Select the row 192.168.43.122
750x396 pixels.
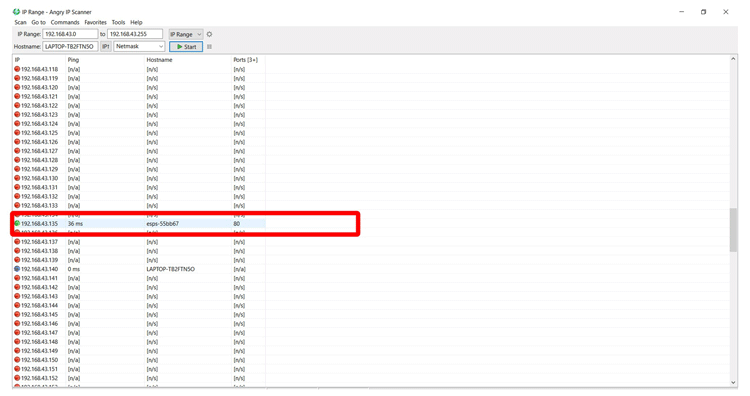point(139,105)
